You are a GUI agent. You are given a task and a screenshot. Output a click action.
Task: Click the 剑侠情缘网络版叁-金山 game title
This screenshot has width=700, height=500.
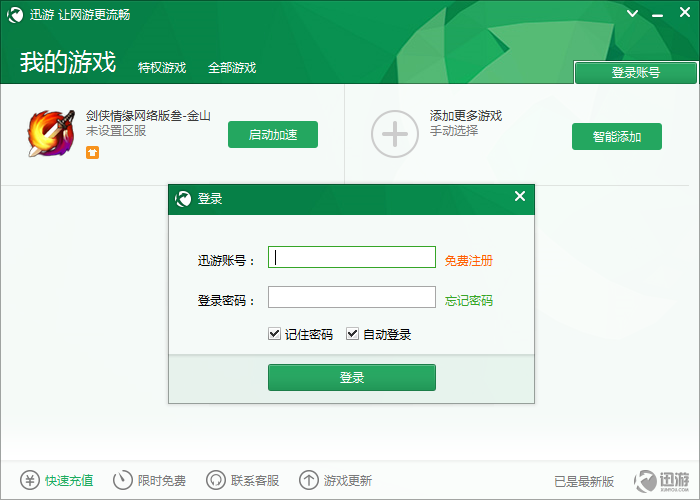[x=148, y=116]
